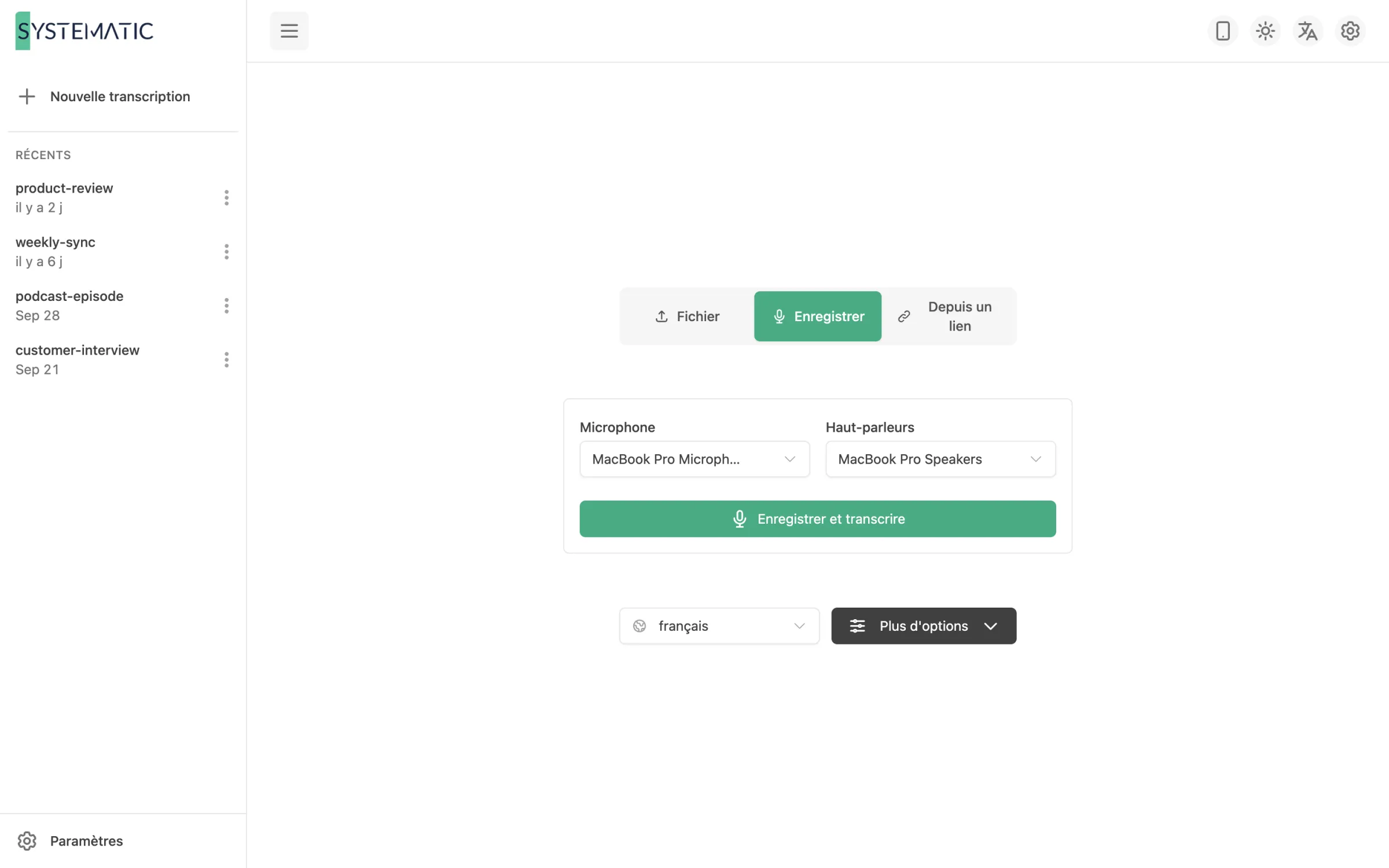The height and width of the screenshot is (868, 1389).
Task: Open the Microphone device dropdown
Action: pyautogui.click(x=694, y=459)
